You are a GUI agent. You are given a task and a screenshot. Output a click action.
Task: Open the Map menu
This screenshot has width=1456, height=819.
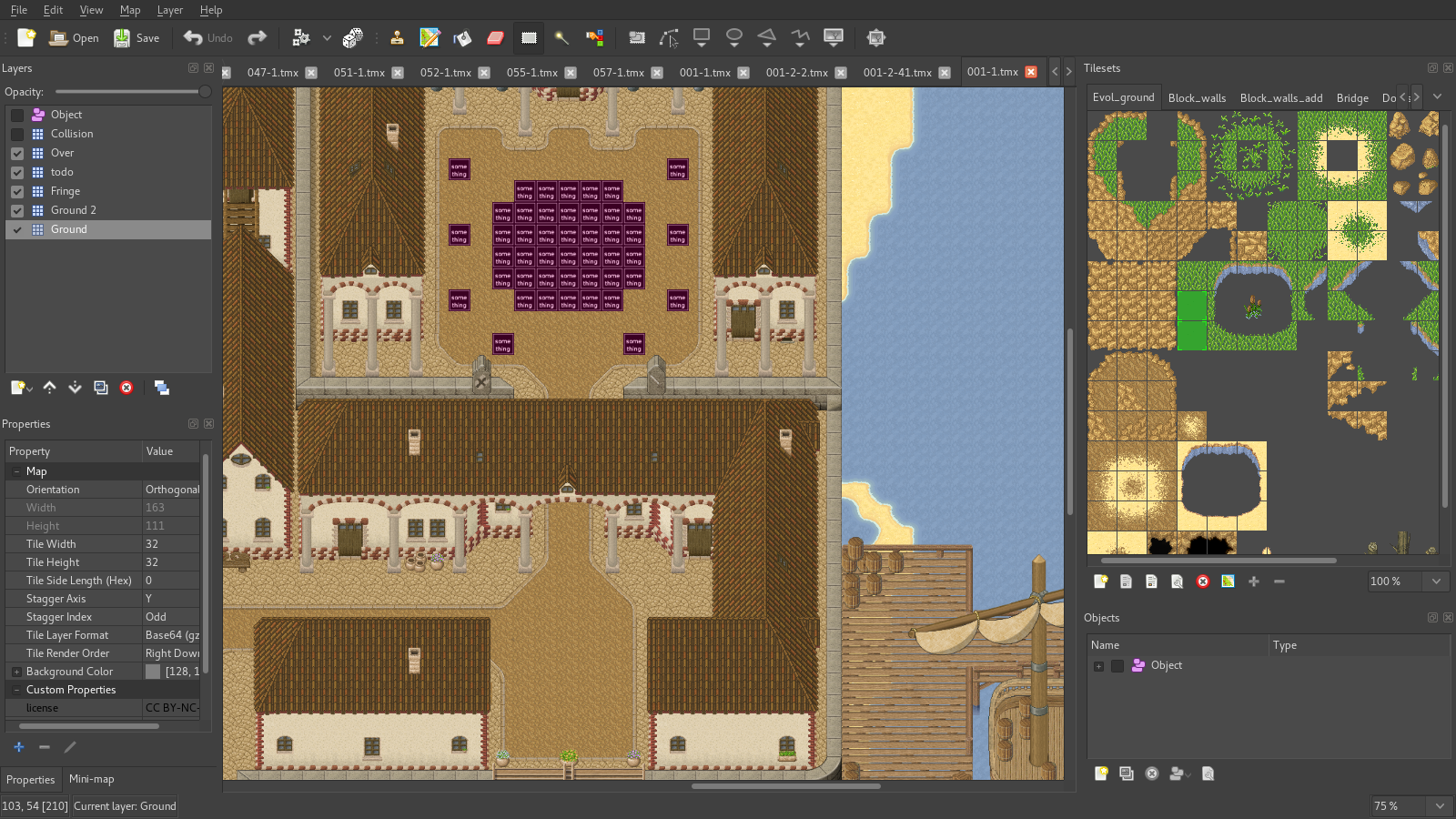click(130, 10)
